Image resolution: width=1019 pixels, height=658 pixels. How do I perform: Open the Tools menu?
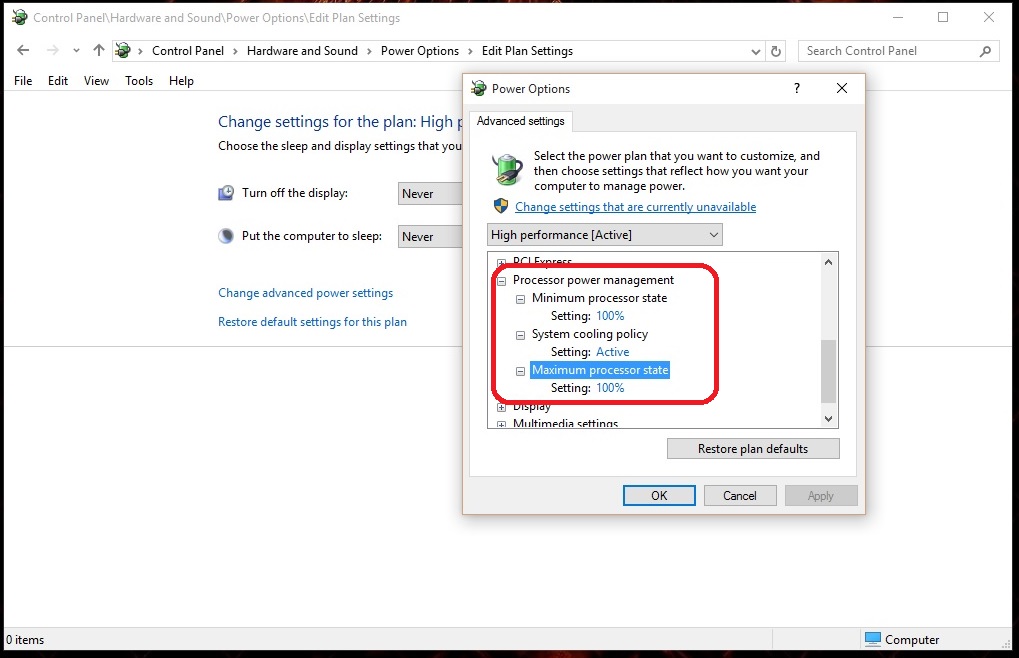click(x=139, y=81)
